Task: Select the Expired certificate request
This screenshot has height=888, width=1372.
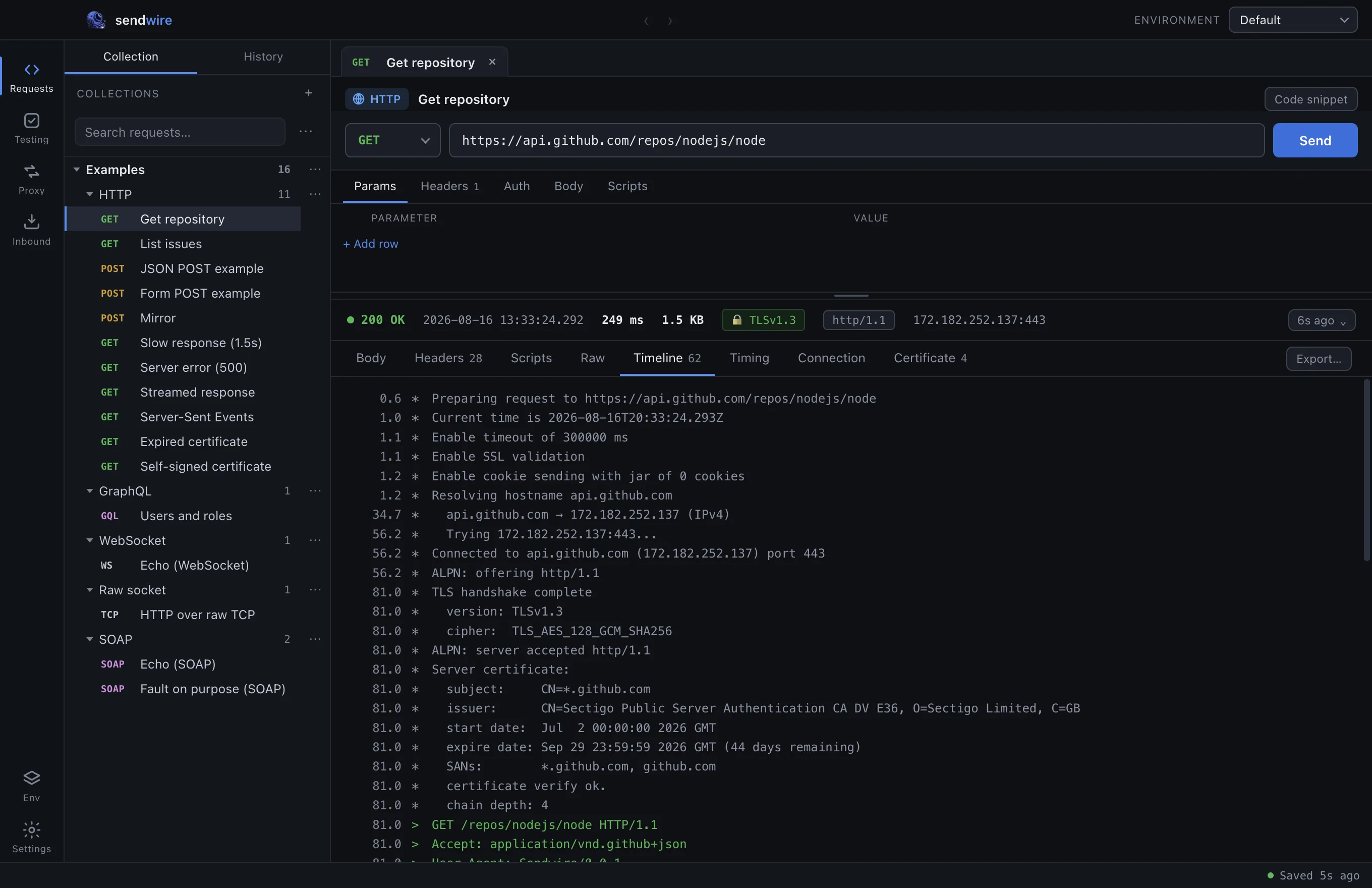Action: 183,441
